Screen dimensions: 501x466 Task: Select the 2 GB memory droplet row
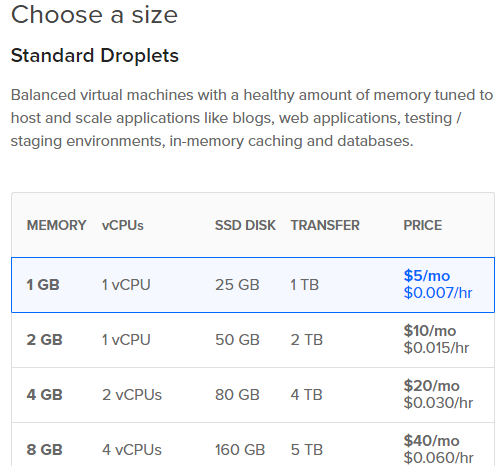253,340
